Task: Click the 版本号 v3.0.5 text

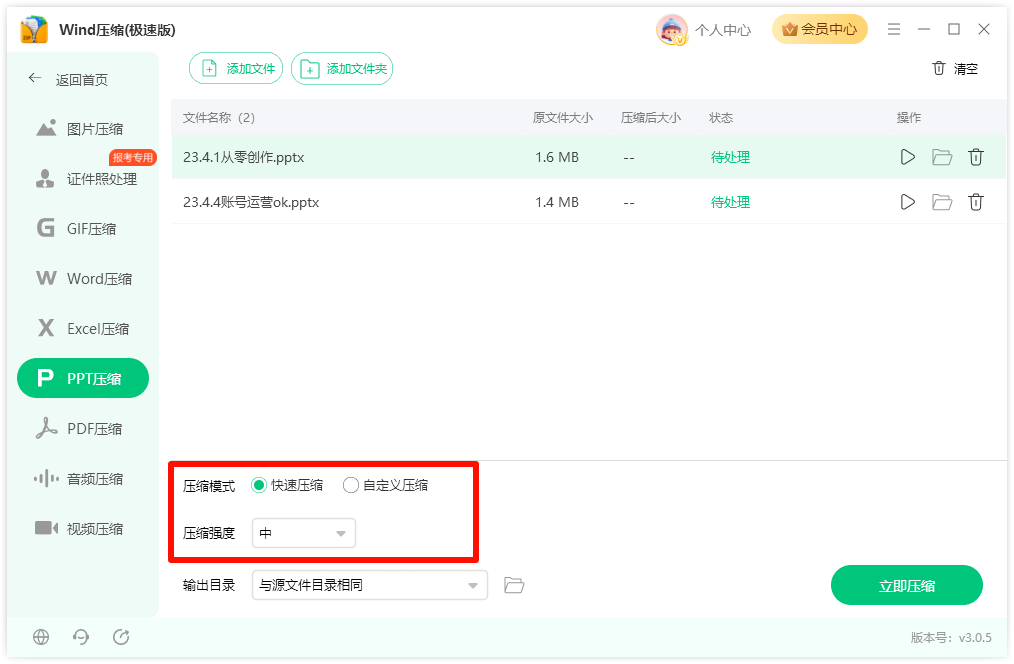Action: [x=951, y=637]
